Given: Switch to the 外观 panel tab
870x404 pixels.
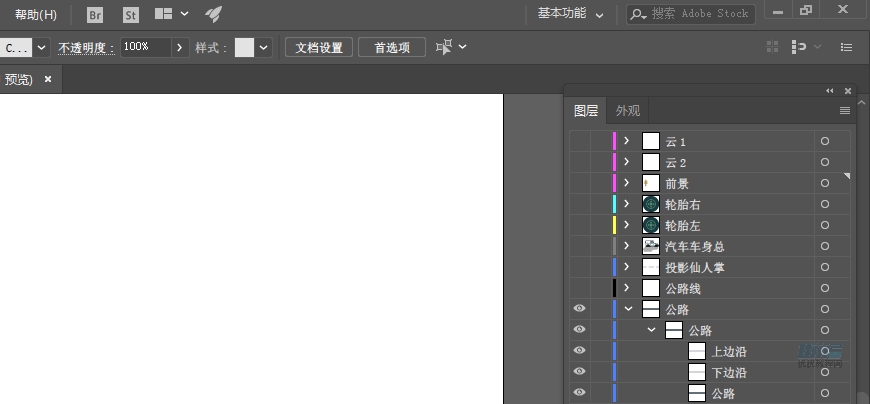Looking at the screenshot, I should tap(628, 111).
